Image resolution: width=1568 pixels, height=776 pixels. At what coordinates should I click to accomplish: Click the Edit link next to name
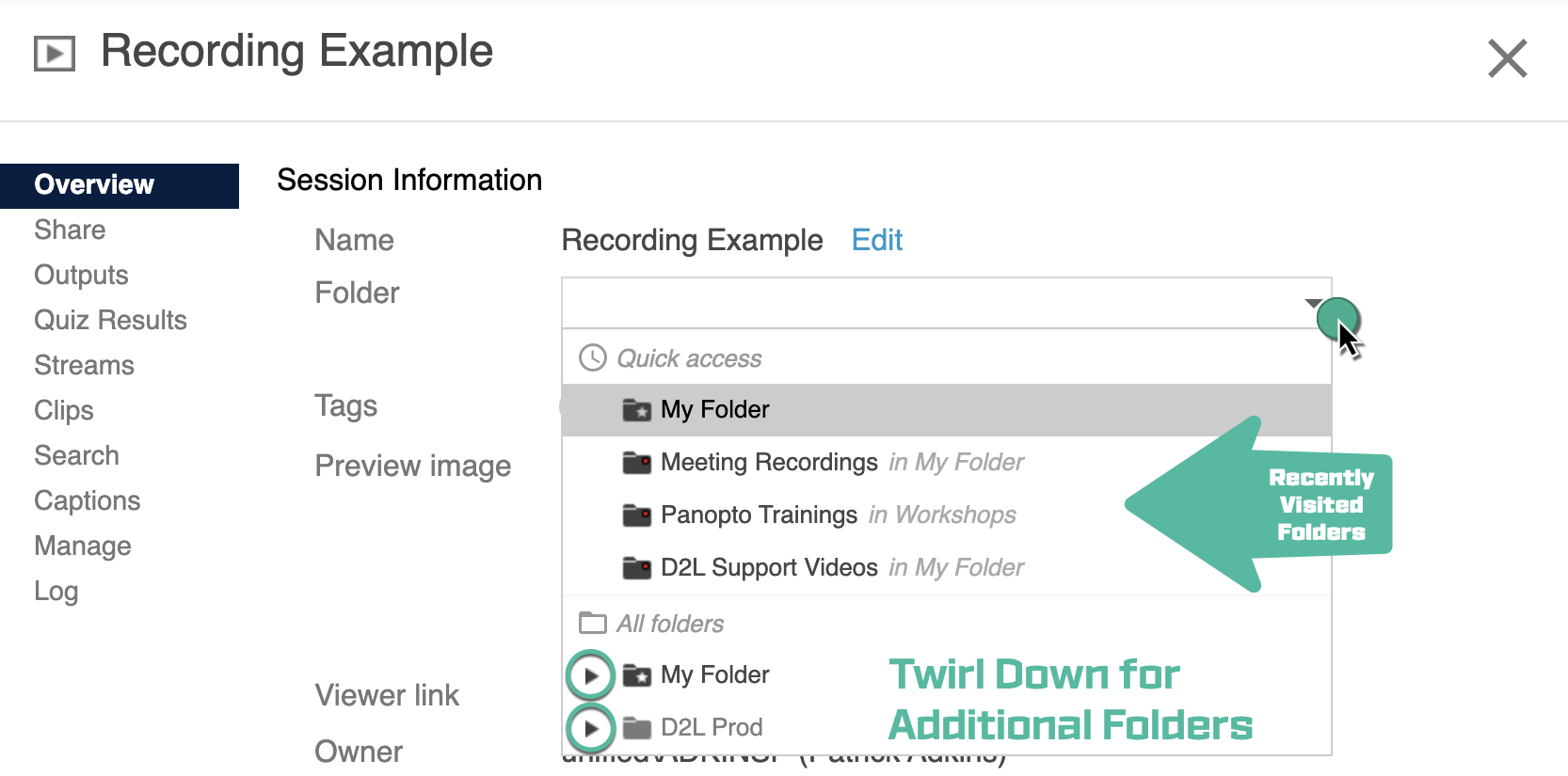[876, 241]
